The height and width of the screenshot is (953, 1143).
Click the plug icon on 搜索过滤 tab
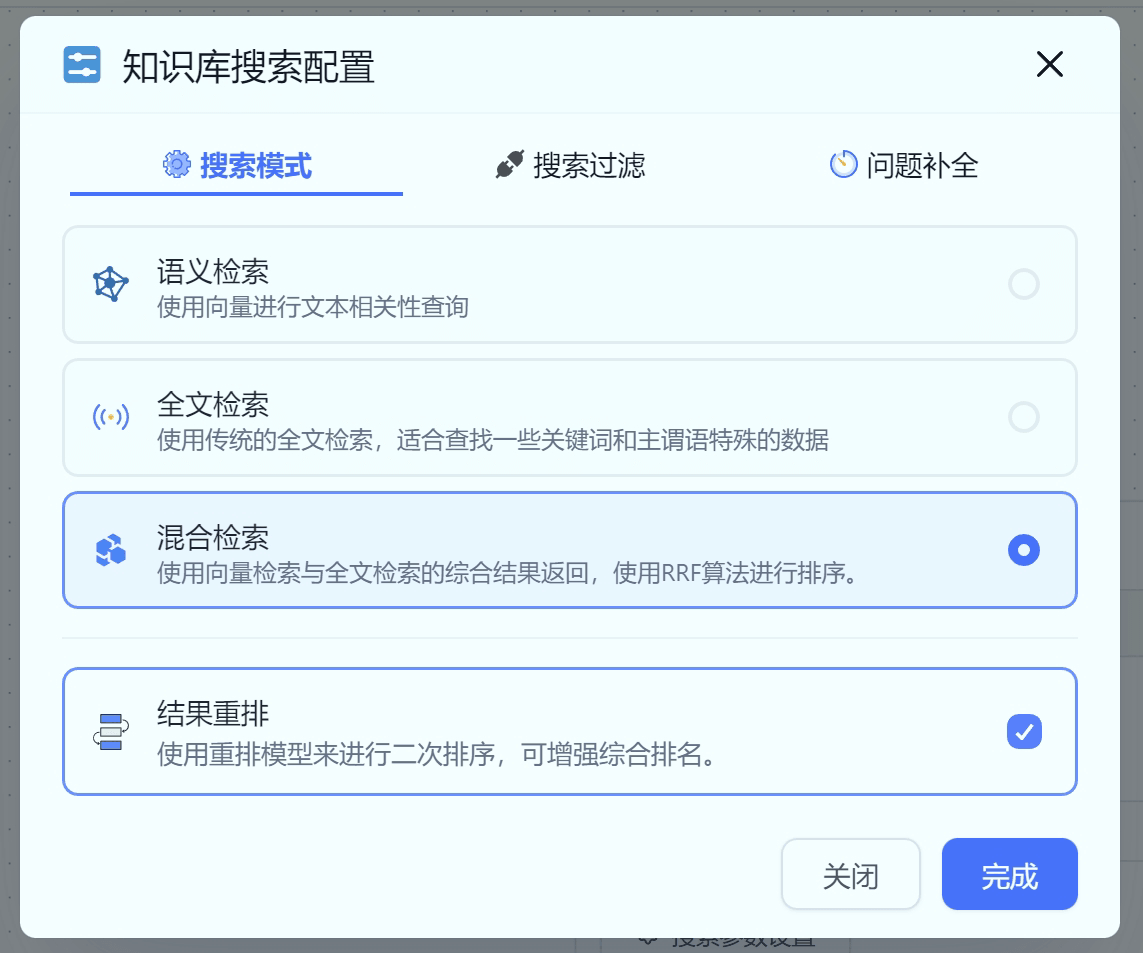(510, 165)
